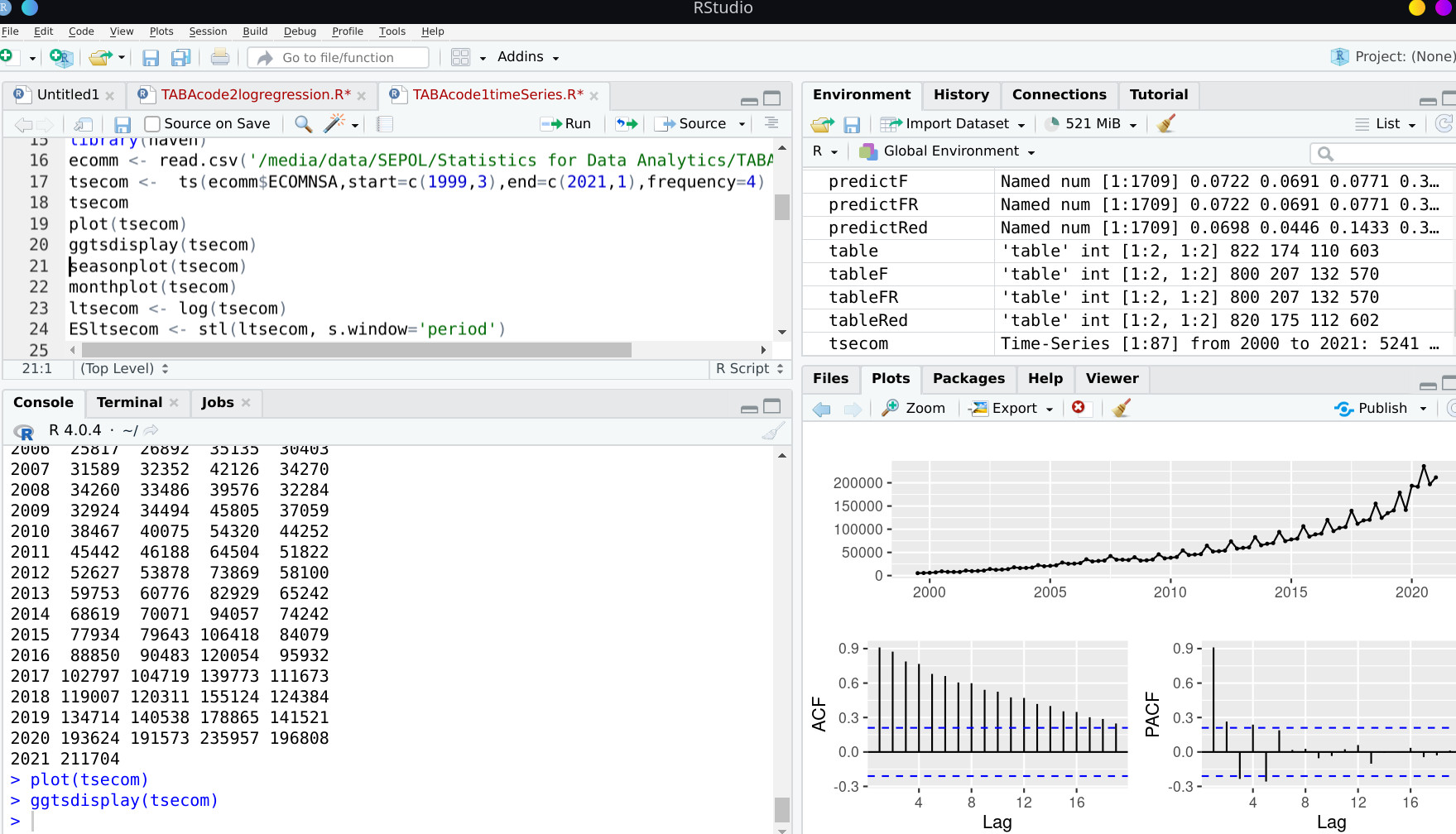
Task: Open the Session menu
Action: [208, 31]
